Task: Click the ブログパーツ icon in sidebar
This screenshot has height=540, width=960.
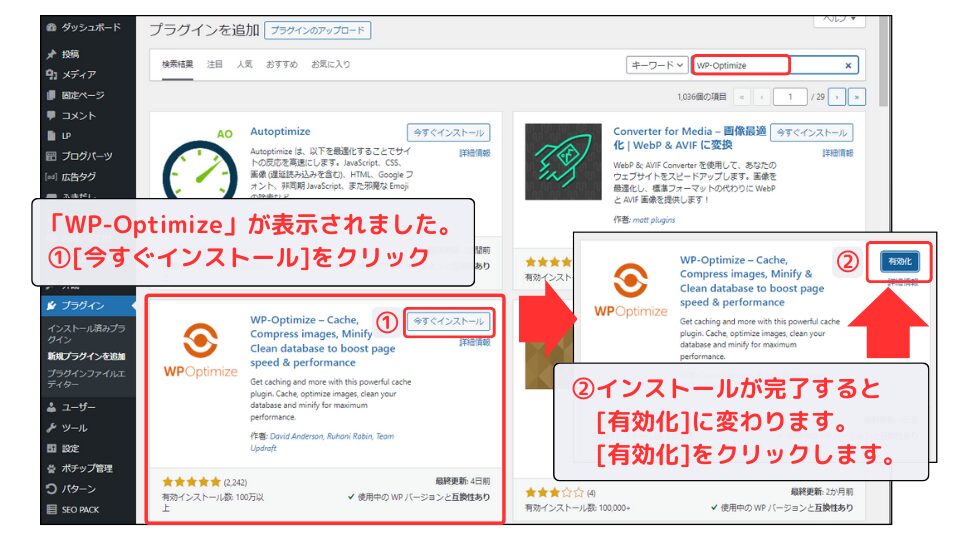Action: (51, 156)
